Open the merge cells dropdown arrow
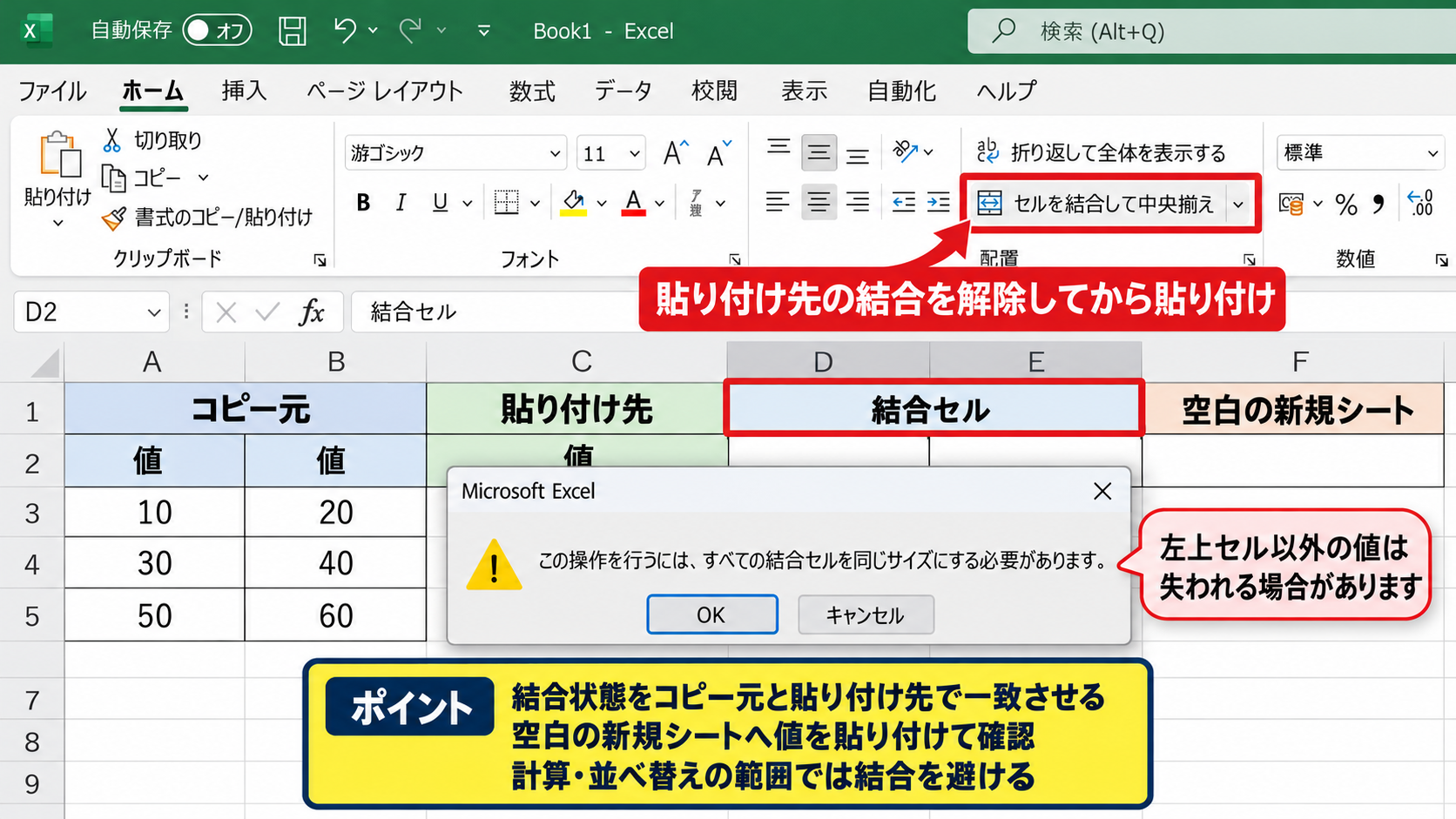This screenshot has height=819, width=1456. click(1238, 205)
